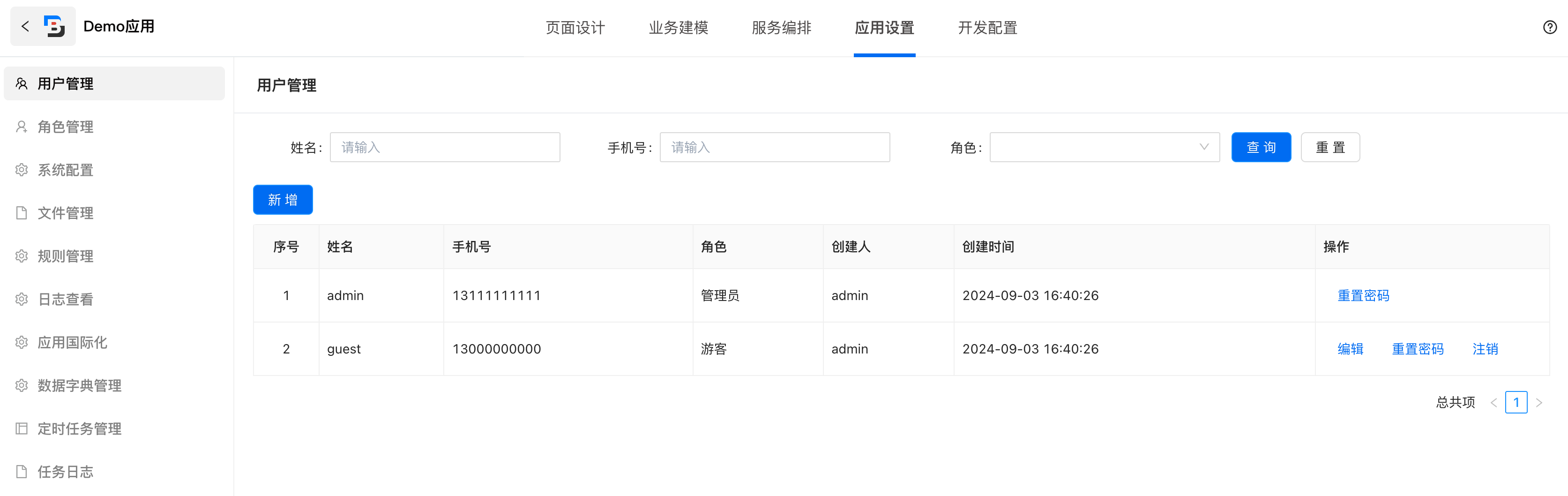Click the 应用国际化 gear icon

pos(21,343)
